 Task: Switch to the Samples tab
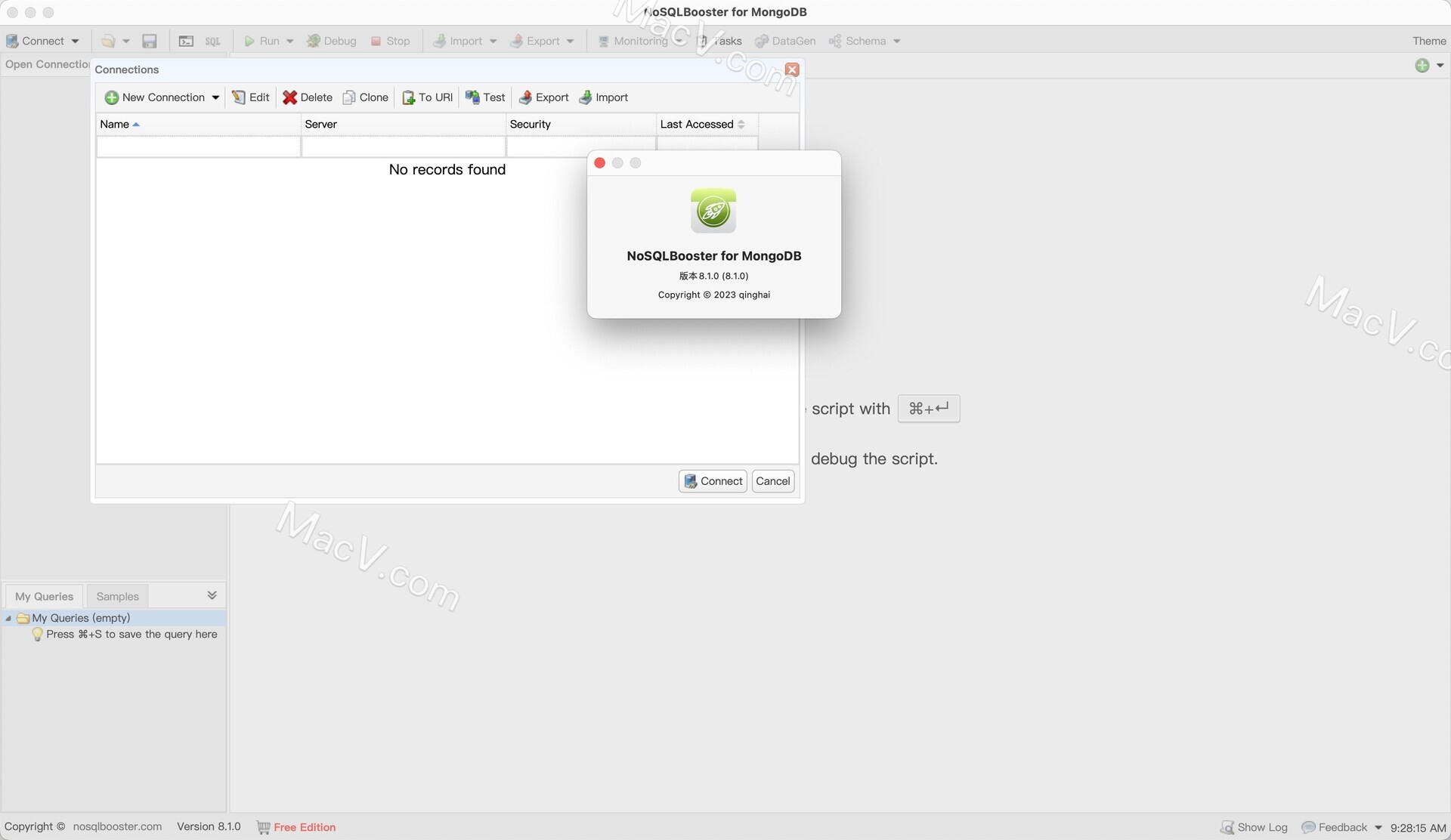point(117,597)
